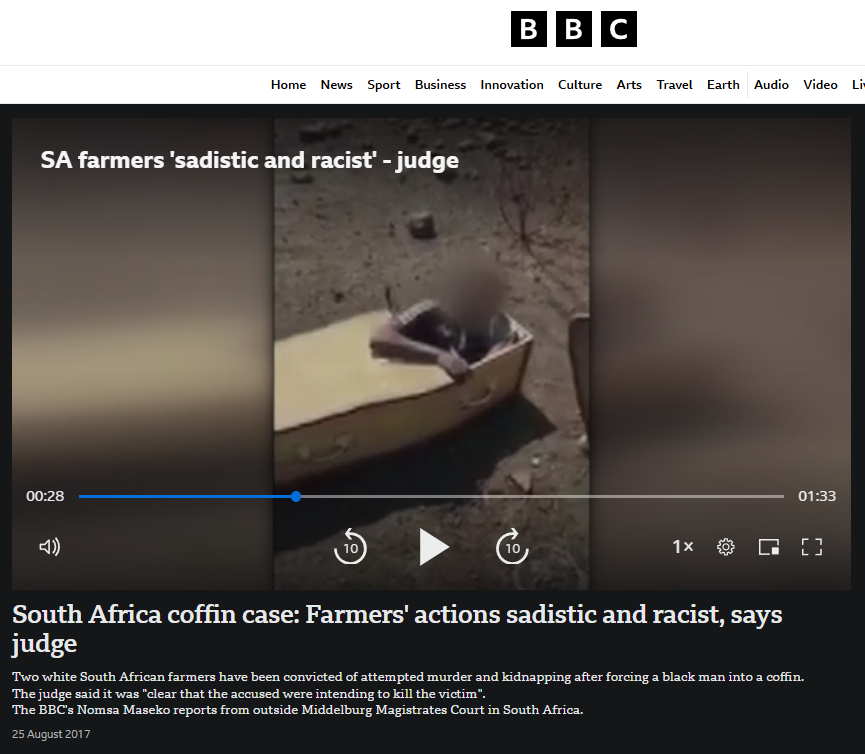Open video settings gear
The image size is (865, 754).
tap(725, 547)
